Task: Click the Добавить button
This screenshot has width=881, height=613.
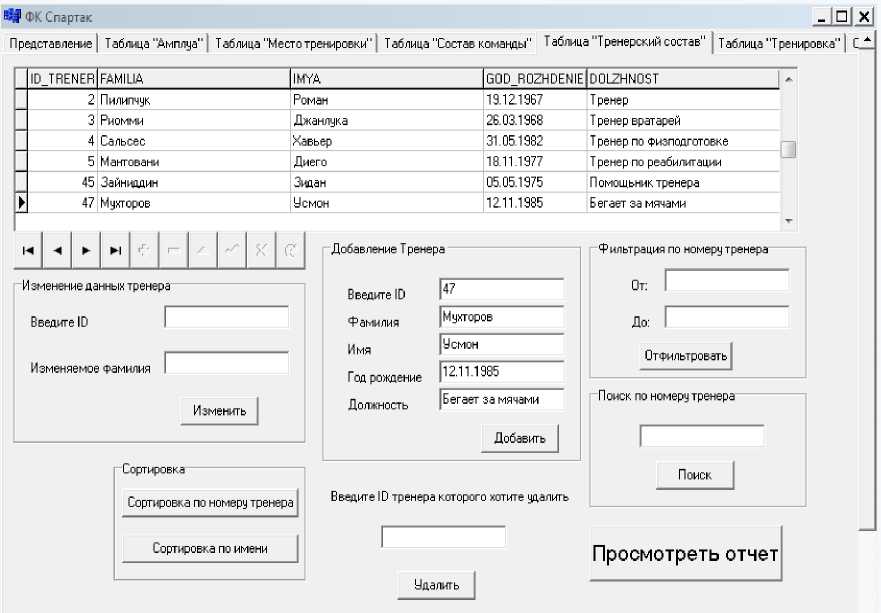Action: pos(520,438)
